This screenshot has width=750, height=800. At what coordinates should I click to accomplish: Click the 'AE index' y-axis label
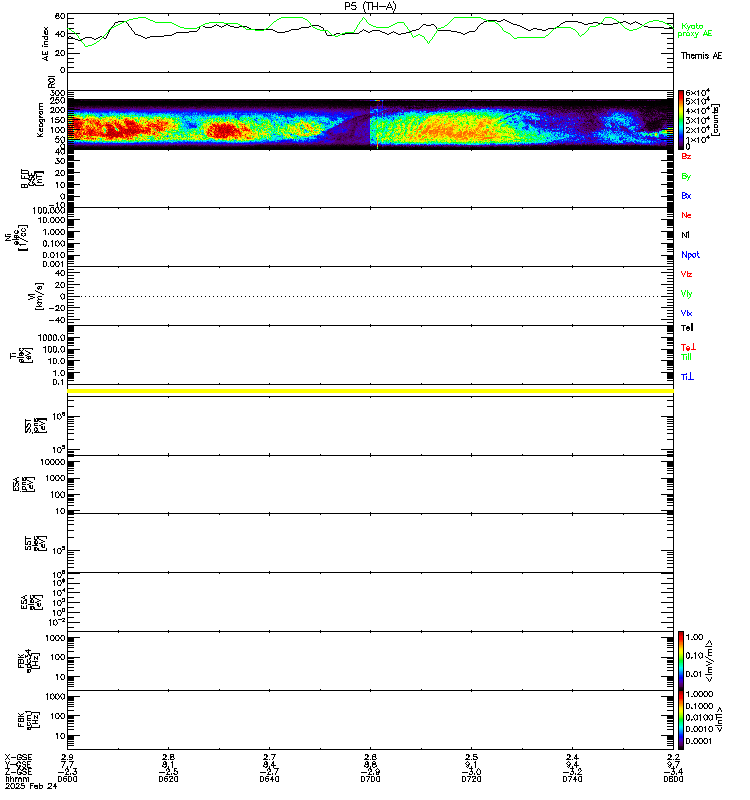point(45,44)
